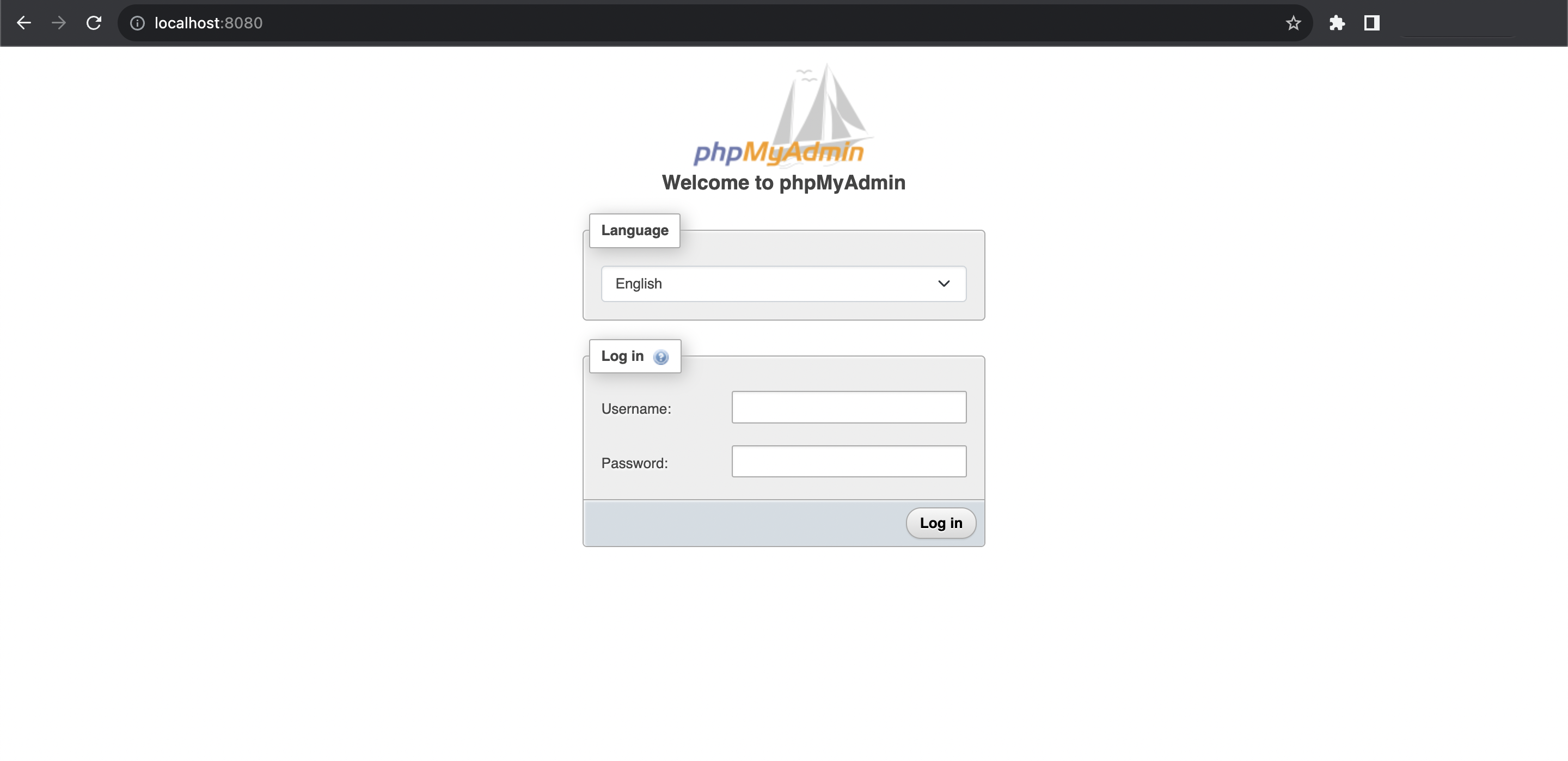Click the Language section header tab
Screen dimensions: 1568x761
[x=634, y=230]
